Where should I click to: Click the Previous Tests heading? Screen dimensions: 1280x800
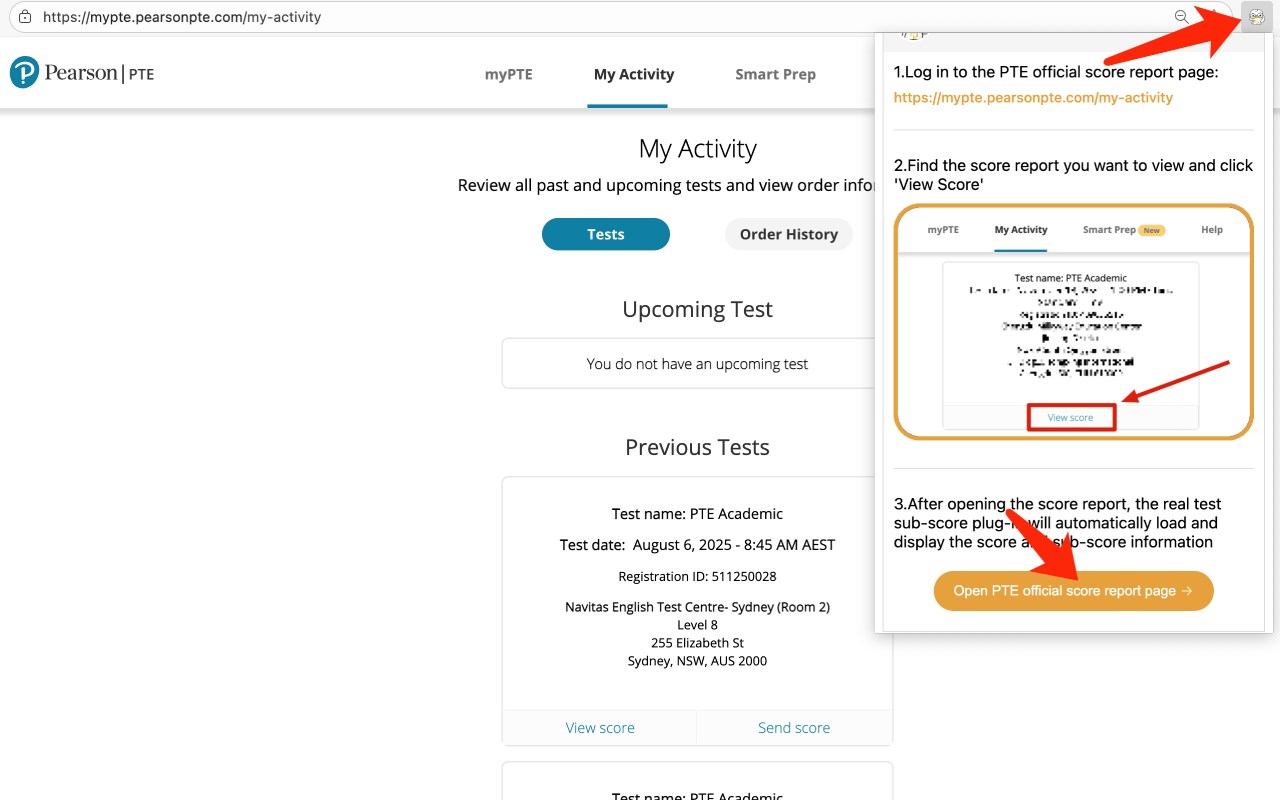pyautogui.click(x=697, y=447)
